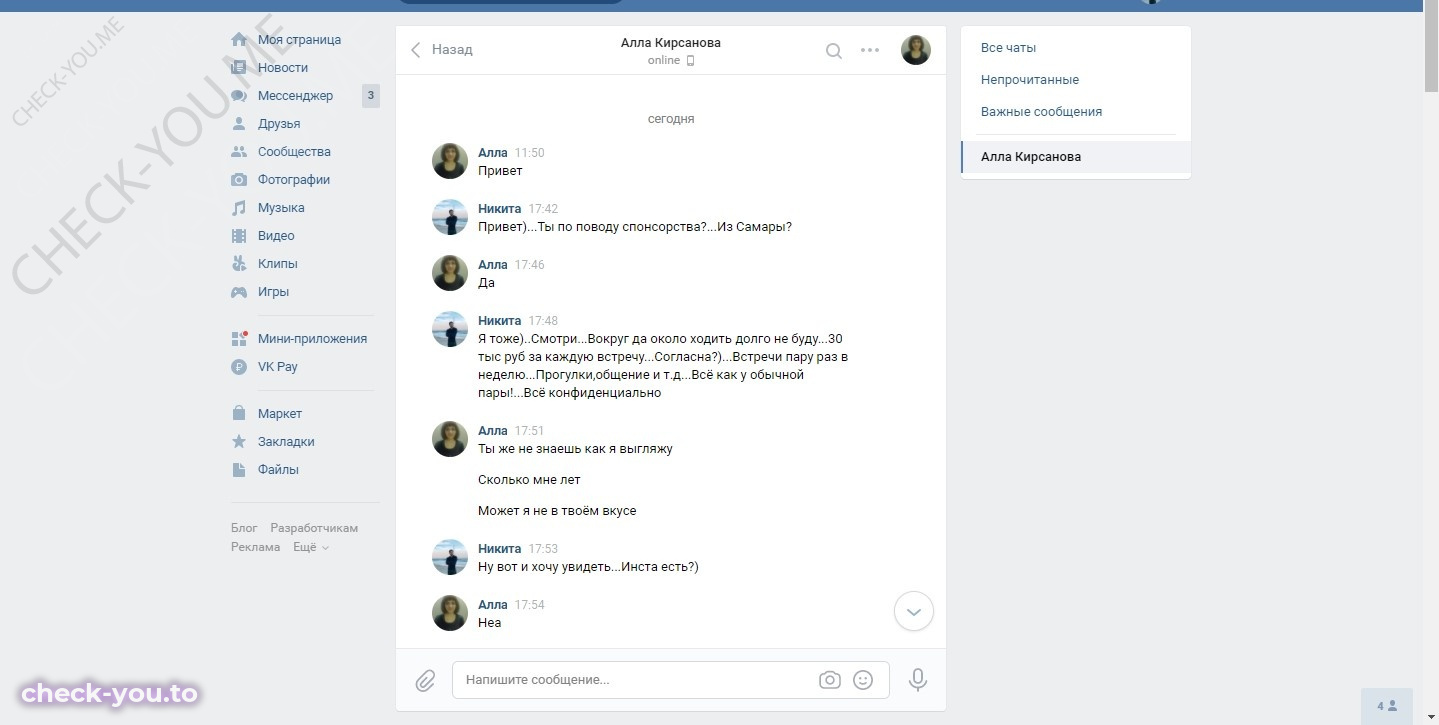Open the emoji smiley picker
Screen dimensions: 1439x725
click(x=863, y=680)
